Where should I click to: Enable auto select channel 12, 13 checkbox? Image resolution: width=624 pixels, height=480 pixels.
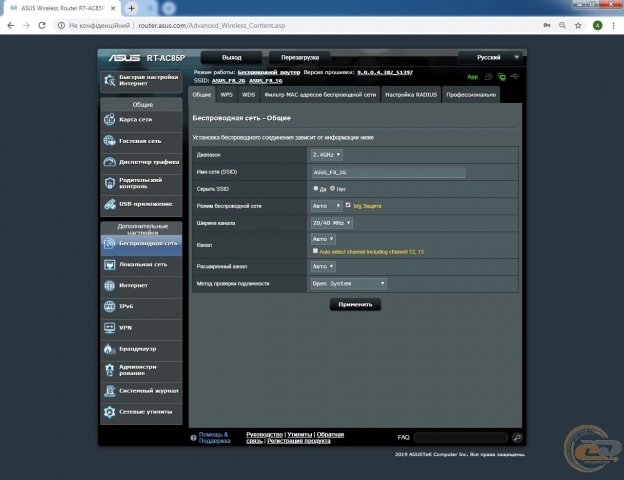click(316, 251)
